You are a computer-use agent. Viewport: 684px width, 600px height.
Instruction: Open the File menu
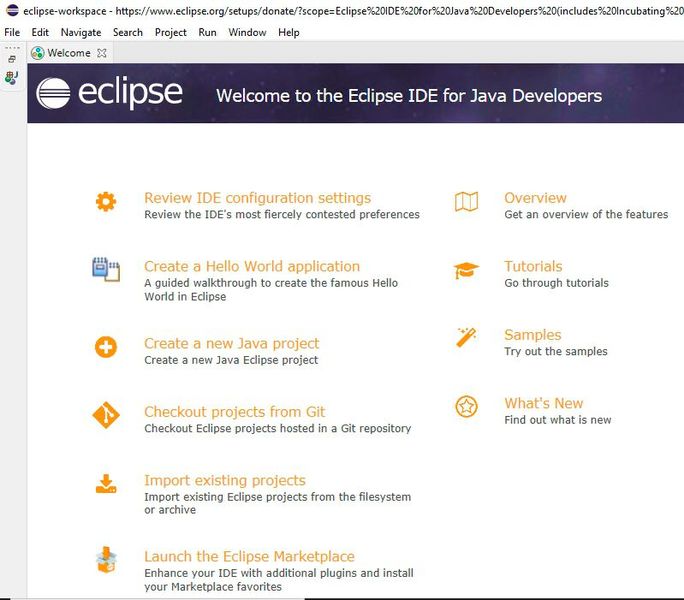point(12,32)
